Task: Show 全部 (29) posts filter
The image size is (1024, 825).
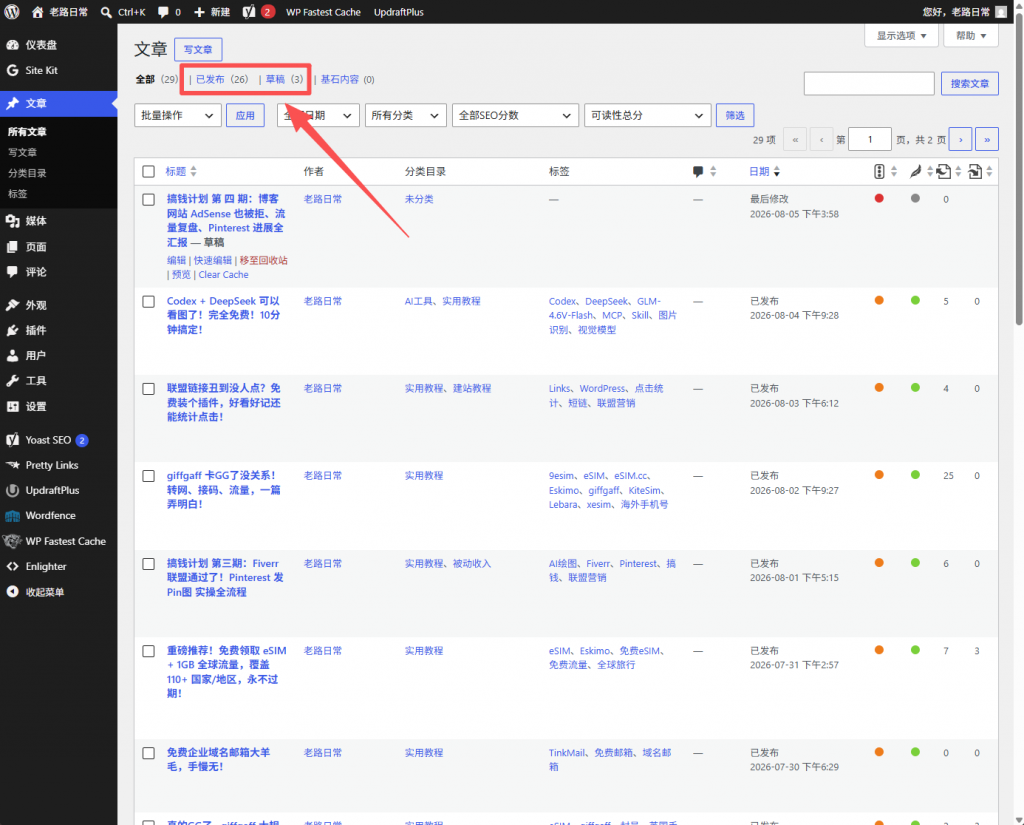Action: (x=157, y=80)
